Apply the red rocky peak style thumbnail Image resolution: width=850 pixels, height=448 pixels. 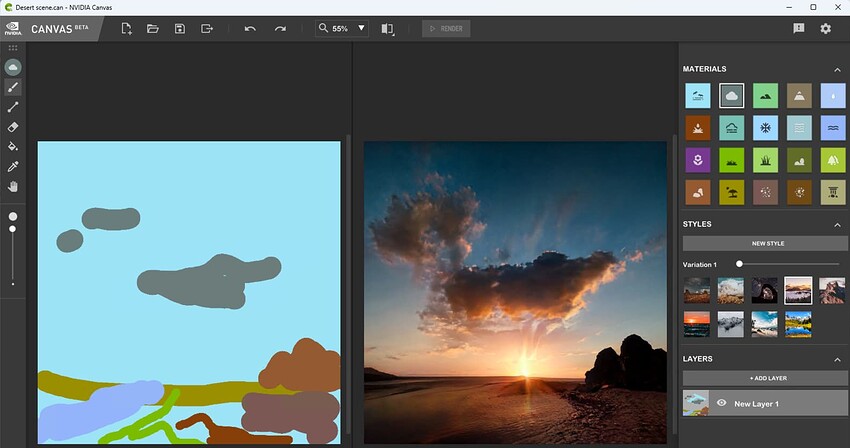pyautogui.click(x=832, y=290)
